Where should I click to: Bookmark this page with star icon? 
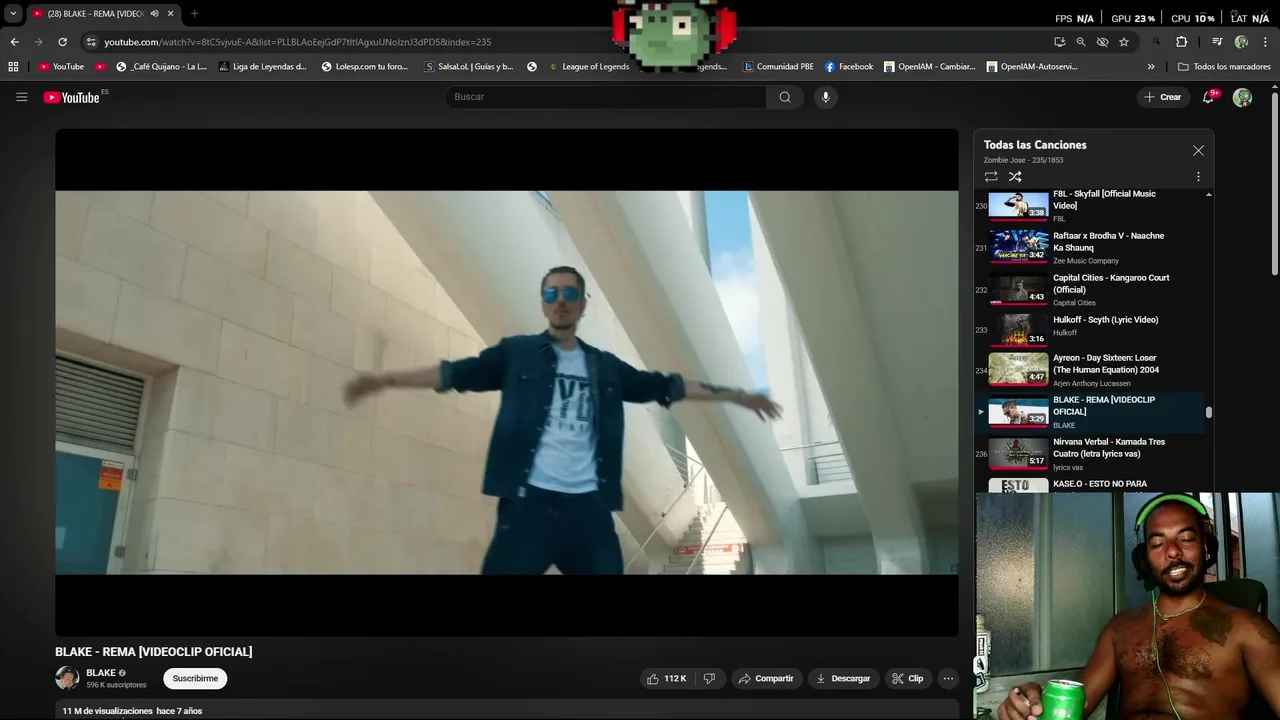point(1124,42)
